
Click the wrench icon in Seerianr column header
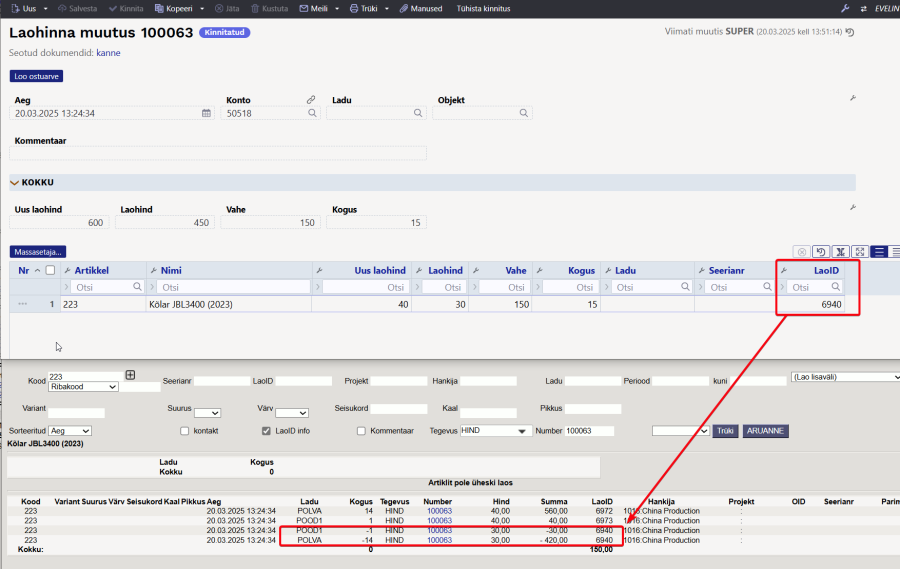pyautogui.click(x=701, y=270)
